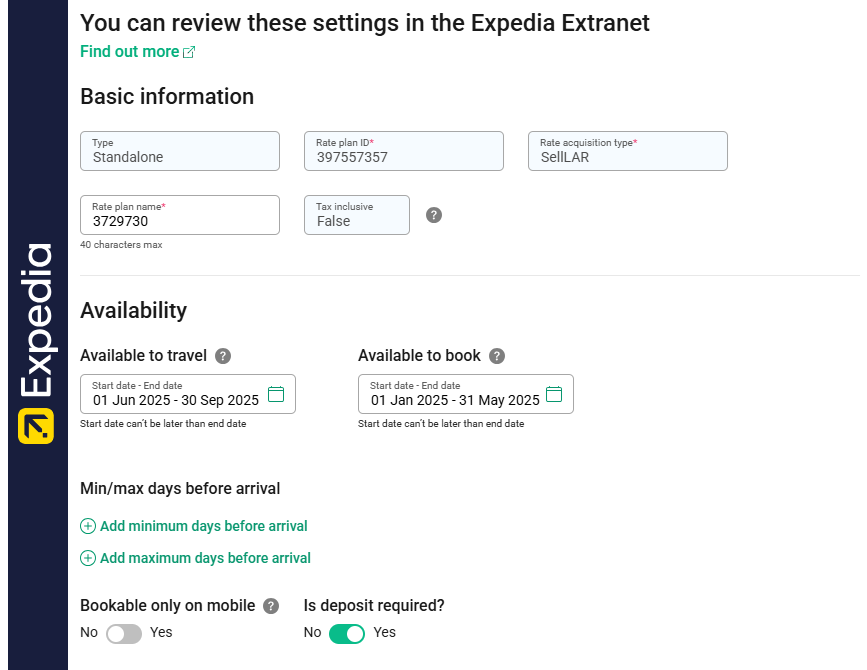Screen dimensions: 867x670
Task: Click the Rate plan ID field
Action: (404, 156)
